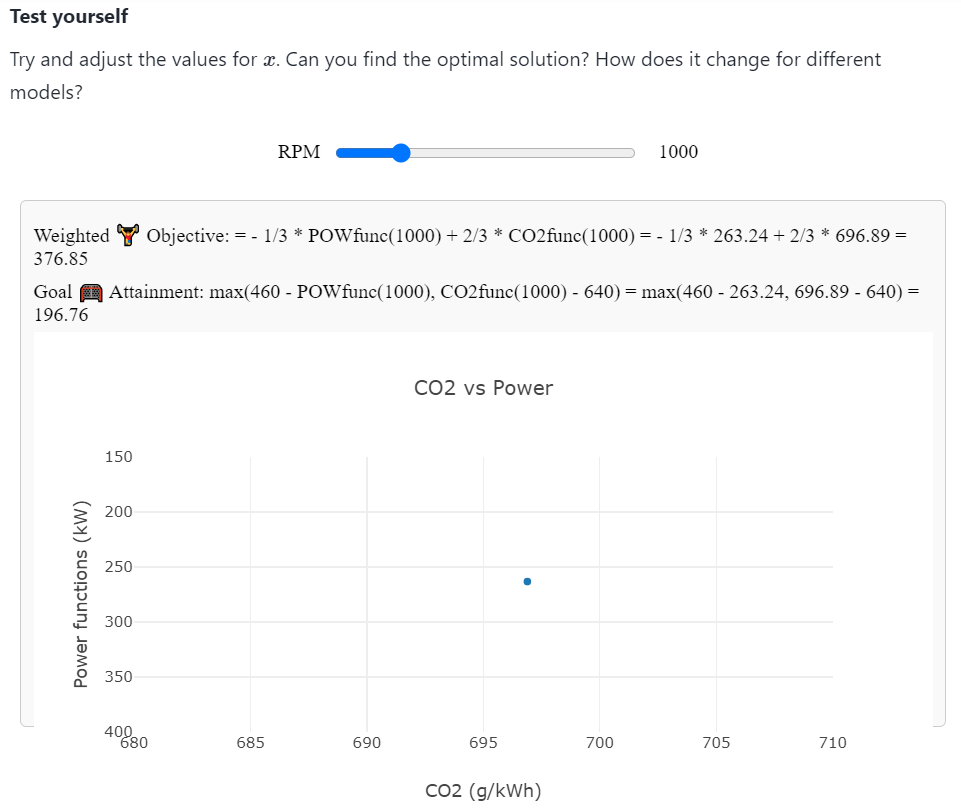Click the RPM slider label

(299, 152)
